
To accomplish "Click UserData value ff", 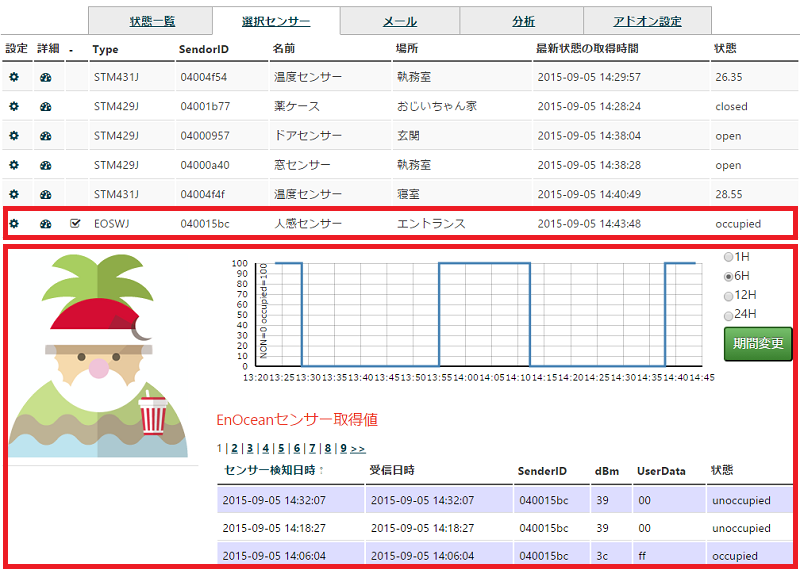I will pos(642,556).
